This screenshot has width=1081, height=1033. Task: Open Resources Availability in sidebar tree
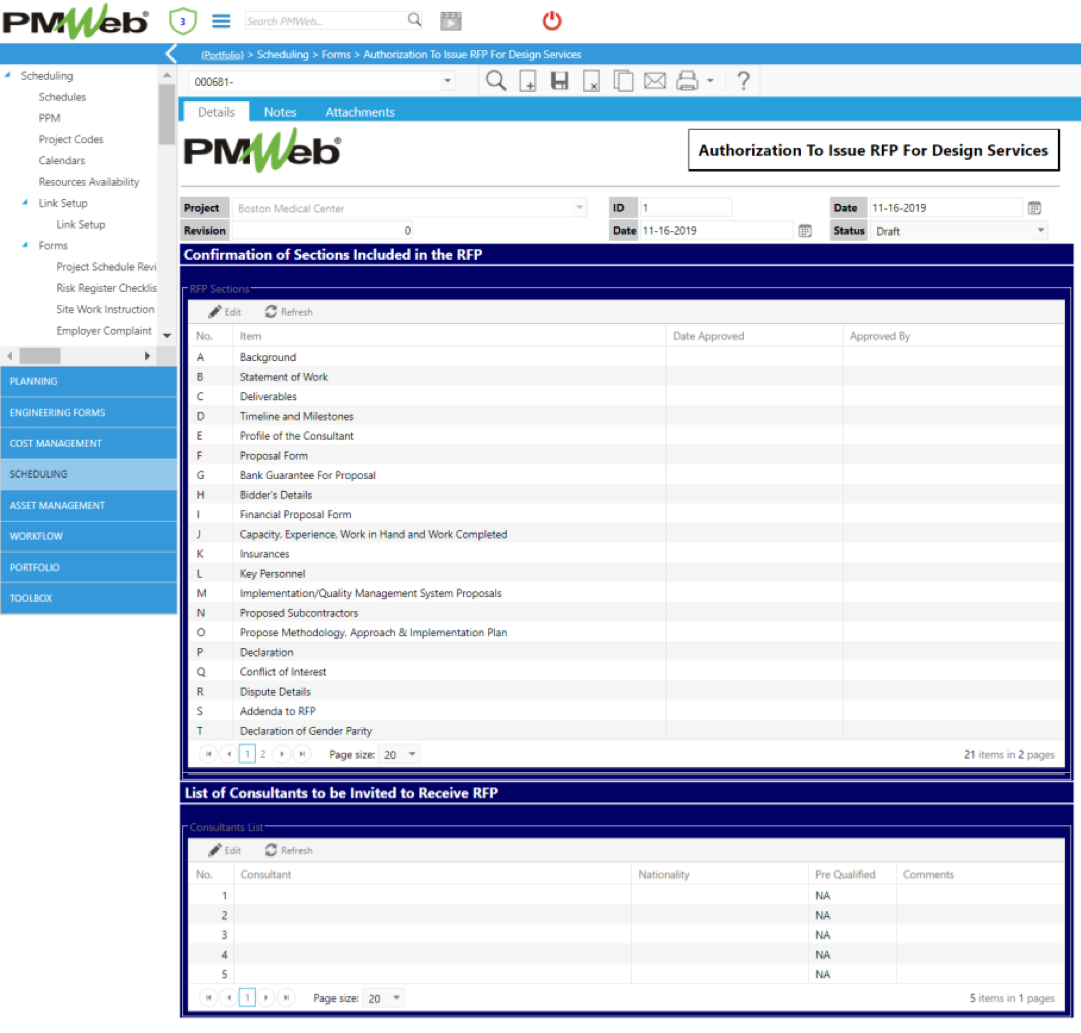point(89,182)
